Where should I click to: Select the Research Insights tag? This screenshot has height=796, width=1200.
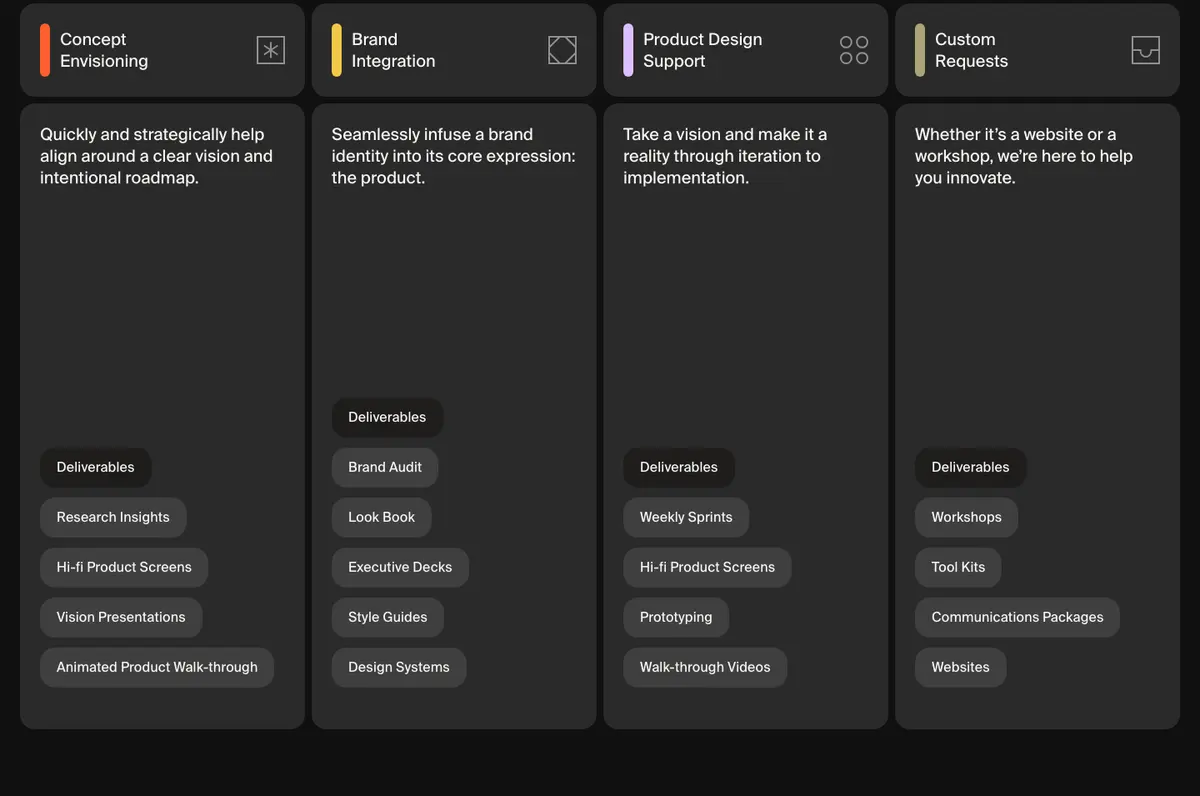[113, 517]
